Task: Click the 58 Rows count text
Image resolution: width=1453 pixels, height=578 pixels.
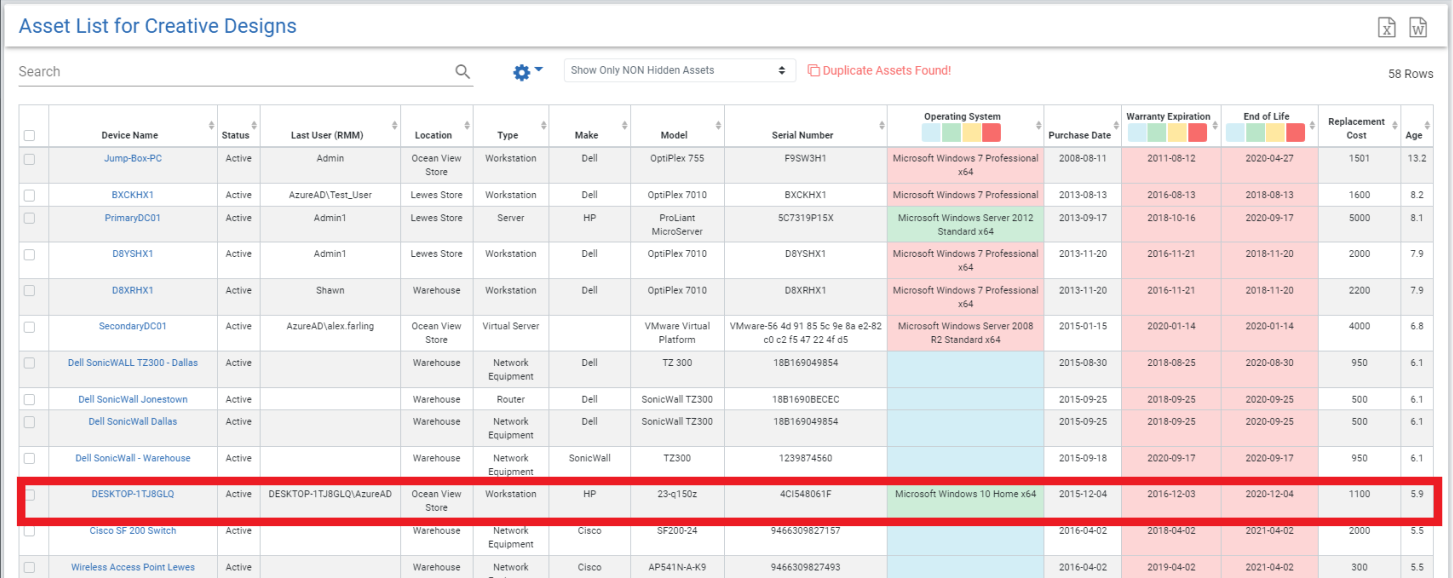Action: click(x=1411, y=74)
